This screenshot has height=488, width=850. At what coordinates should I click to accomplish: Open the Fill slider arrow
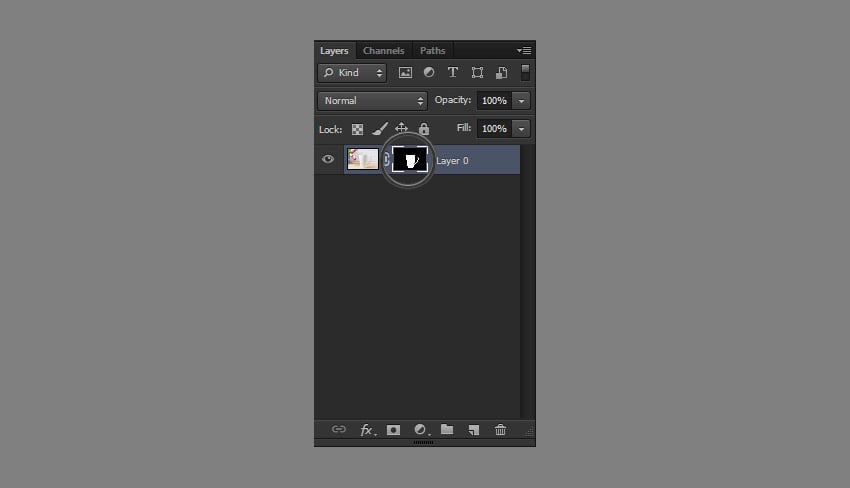tap(521, 129)
